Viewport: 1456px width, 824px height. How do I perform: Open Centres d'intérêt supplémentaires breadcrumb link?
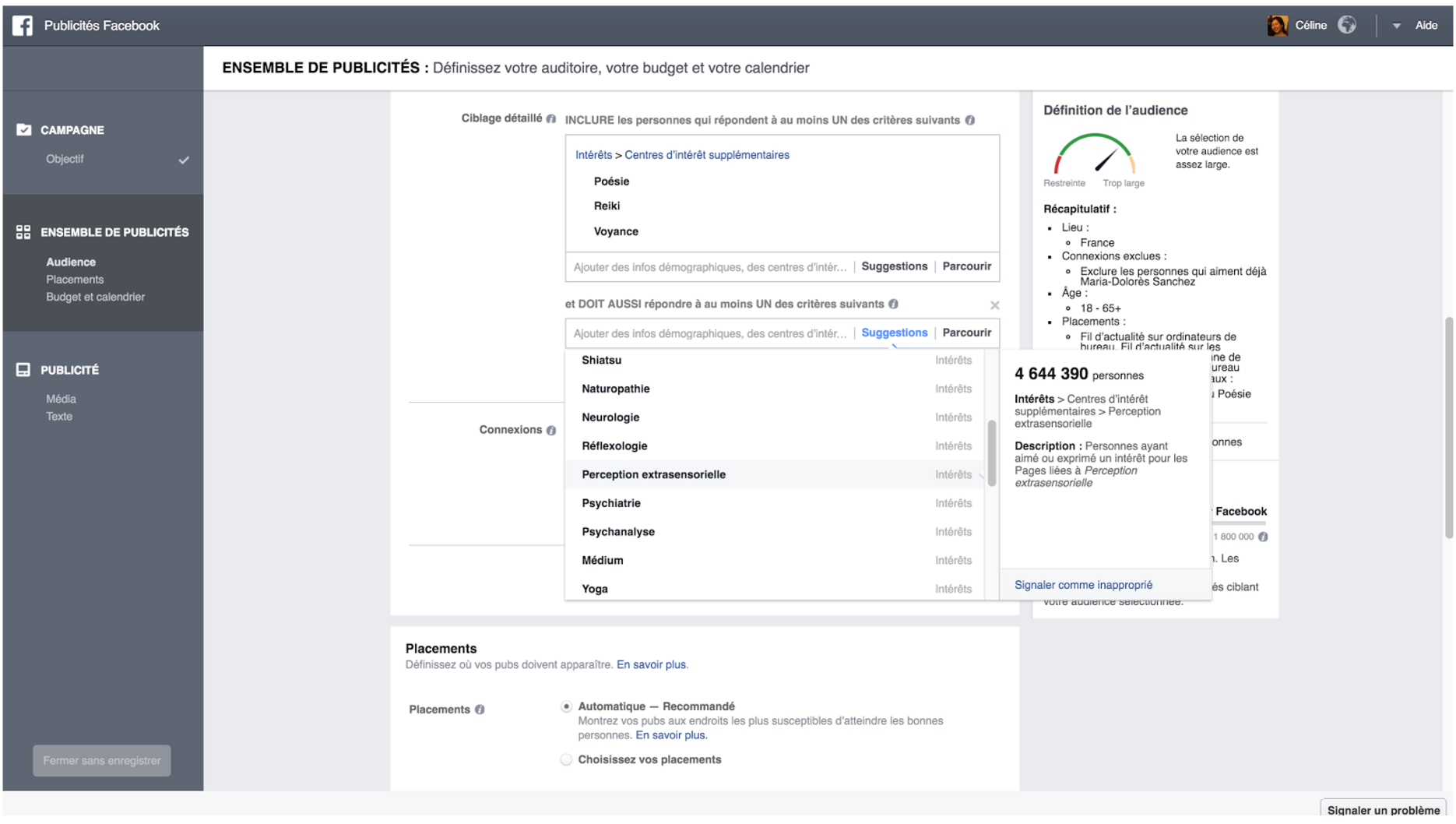point(707,155)
